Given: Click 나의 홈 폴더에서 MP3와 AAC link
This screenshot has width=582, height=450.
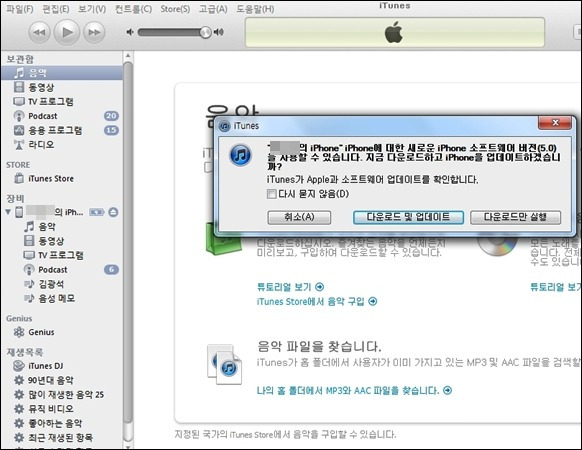Looking at the screenshot, I should [354, 391].
